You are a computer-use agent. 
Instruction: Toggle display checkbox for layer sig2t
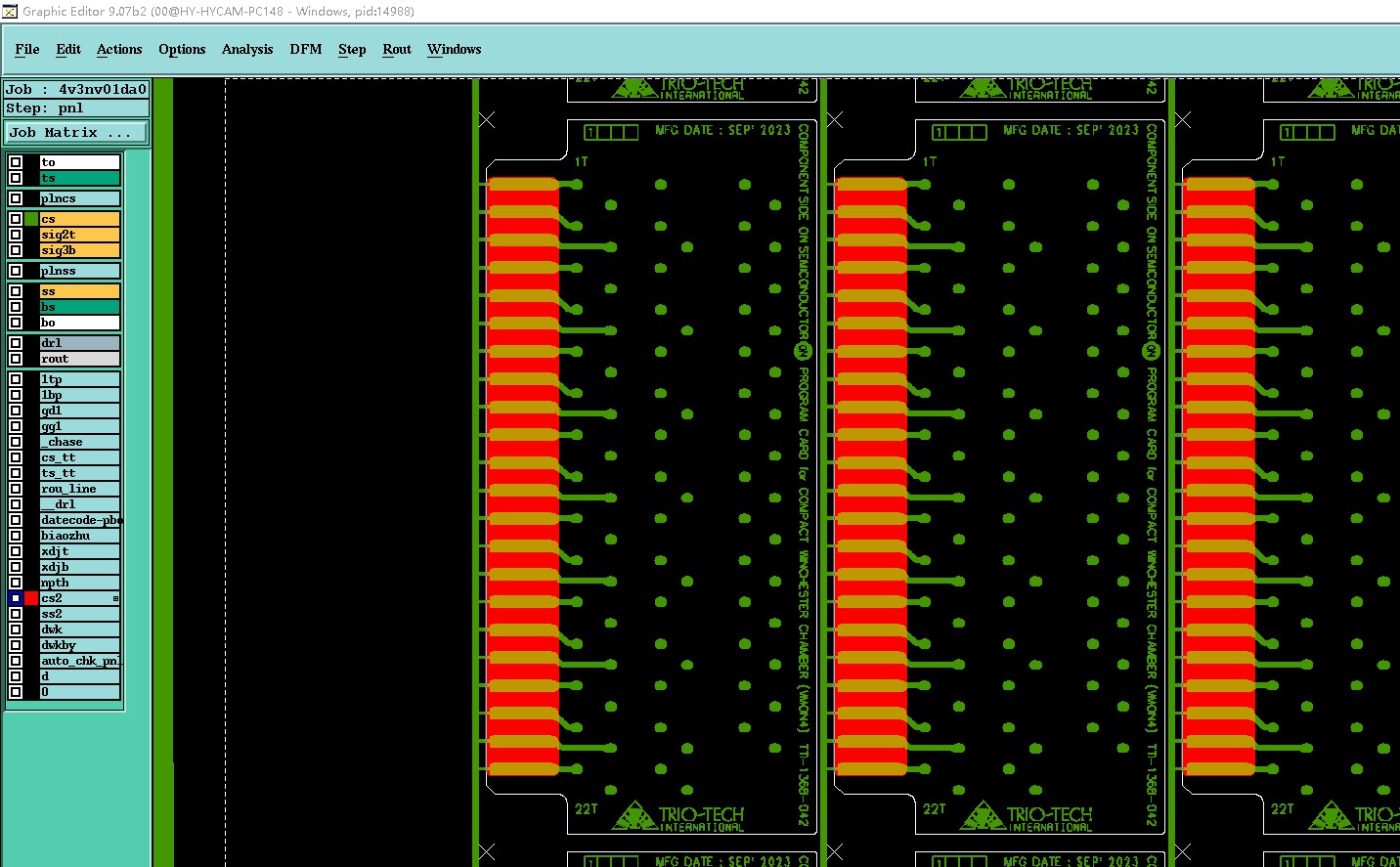click(x=16, y=235)
